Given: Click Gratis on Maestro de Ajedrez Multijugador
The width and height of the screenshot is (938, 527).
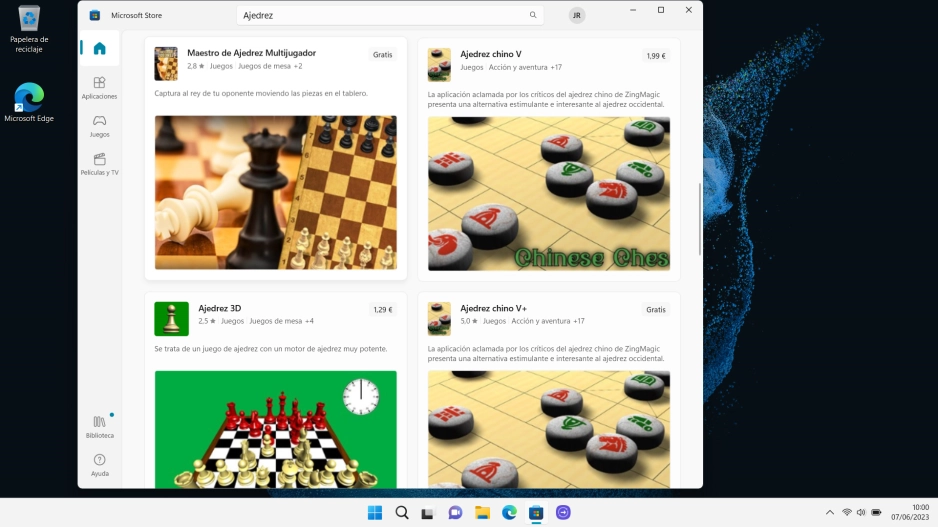Looking at the screenshot, I should 383,55.
